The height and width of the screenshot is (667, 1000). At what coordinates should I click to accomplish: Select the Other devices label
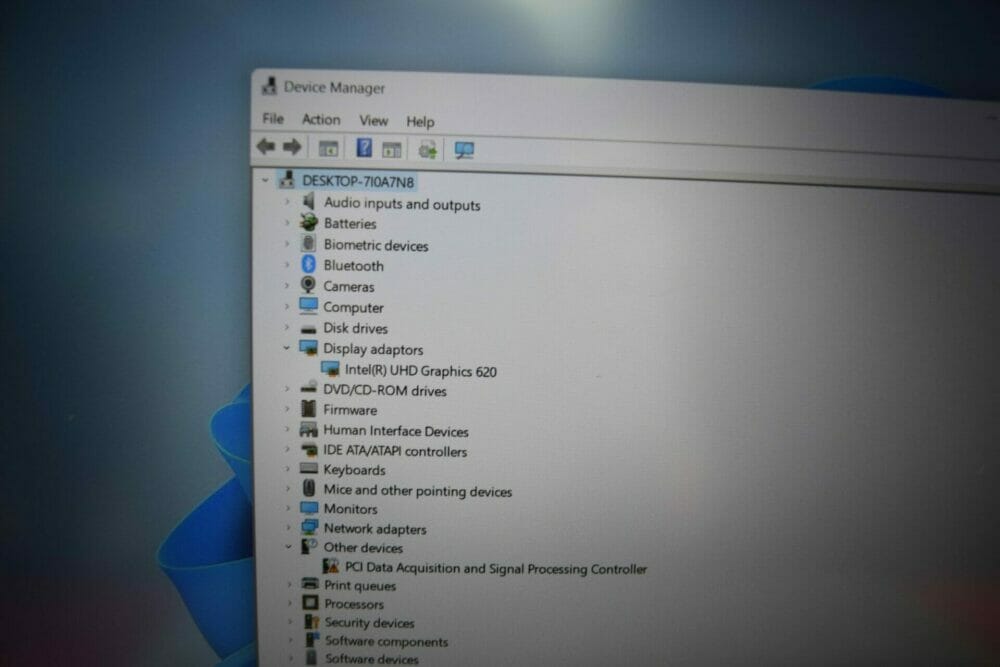tap(364, 548)
